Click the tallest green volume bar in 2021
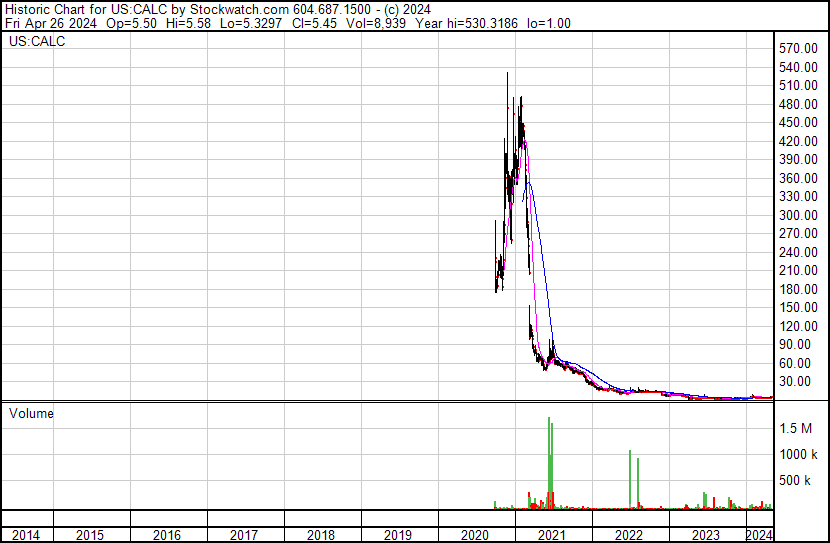 (549, 460)
